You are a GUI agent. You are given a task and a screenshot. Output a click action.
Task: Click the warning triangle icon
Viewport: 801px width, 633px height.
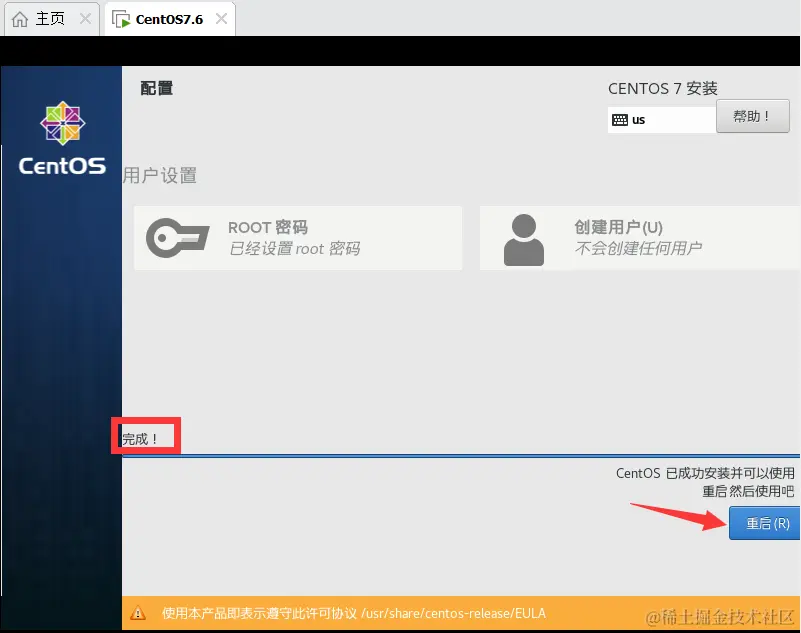click(x=138, y=613)
